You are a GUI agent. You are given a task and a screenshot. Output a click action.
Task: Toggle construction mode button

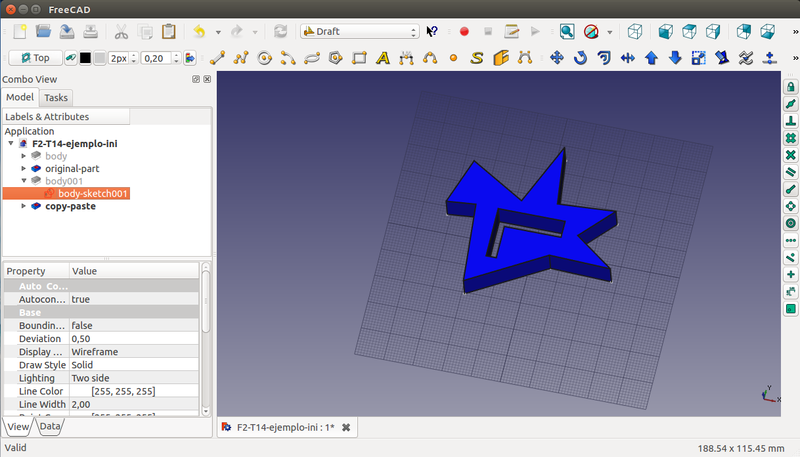pyautogui.click(x=72, y=57)
